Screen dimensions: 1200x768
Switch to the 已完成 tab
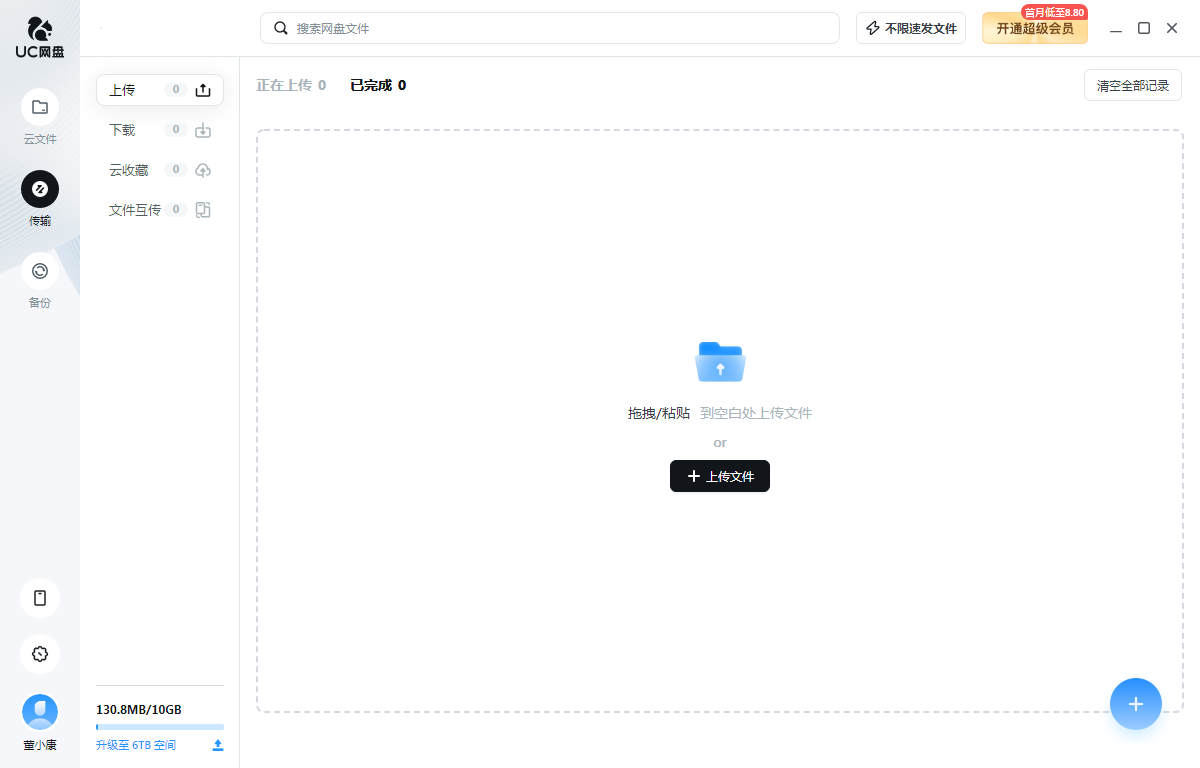[378, 85]
